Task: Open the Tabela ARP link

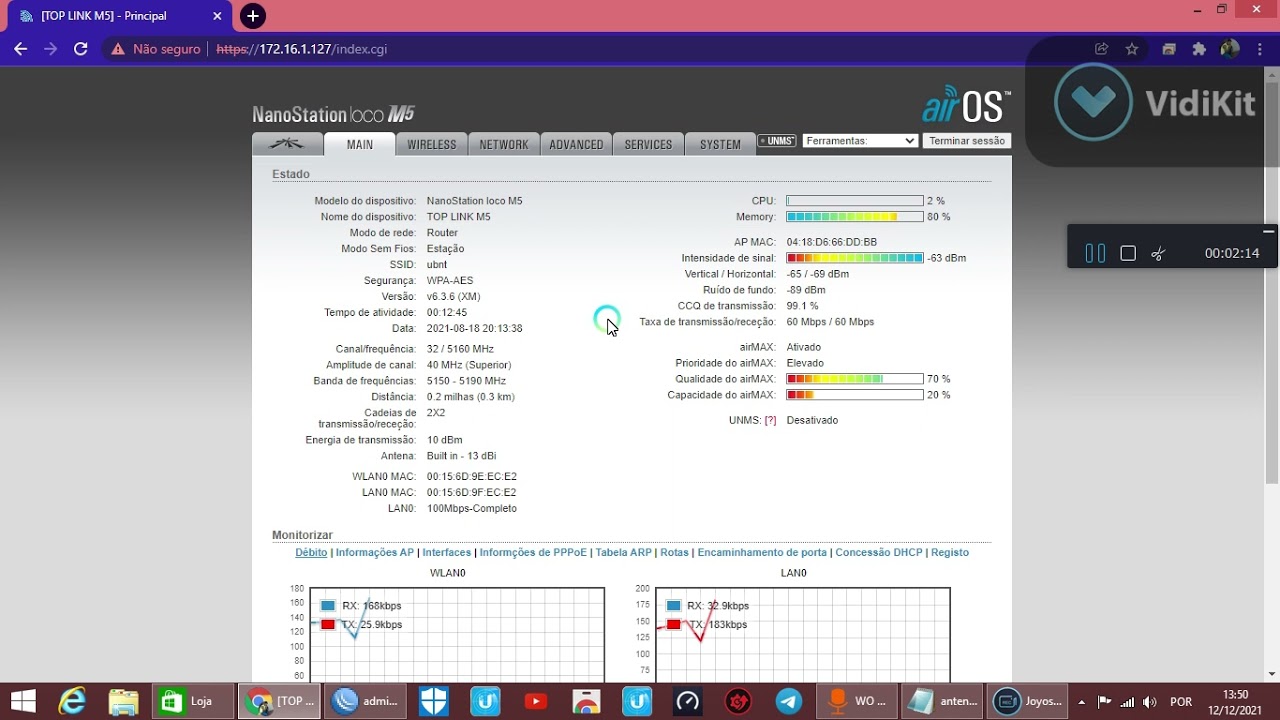Action: (623, 552)
